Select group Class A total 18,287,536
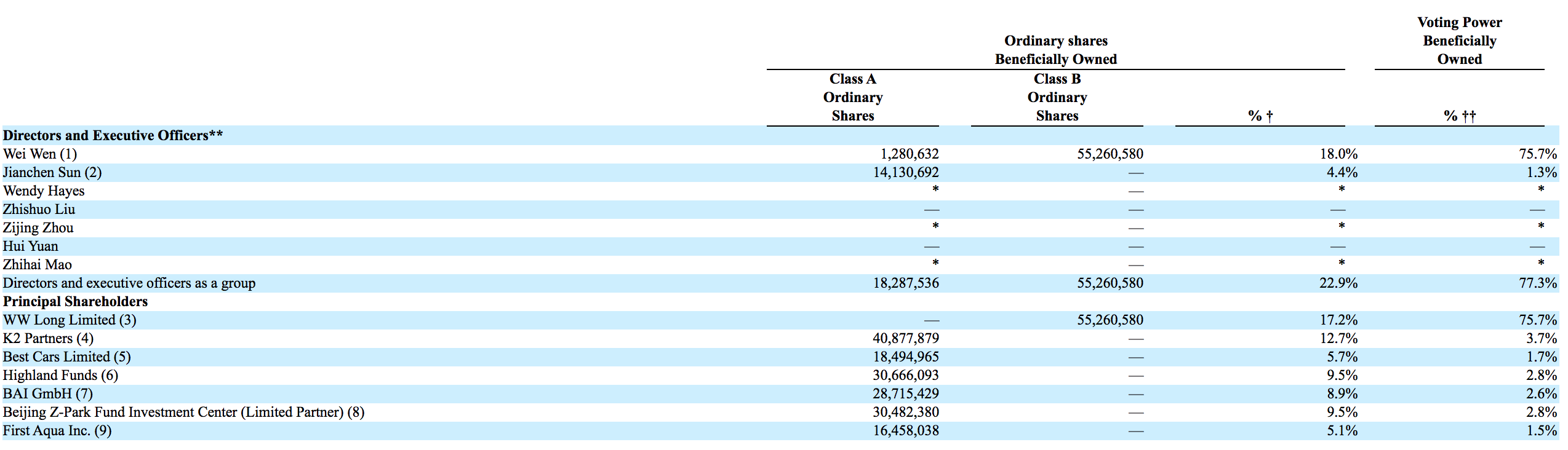Image resolution: width=1568 pixels, height=450 pixels. coord(906,283)
